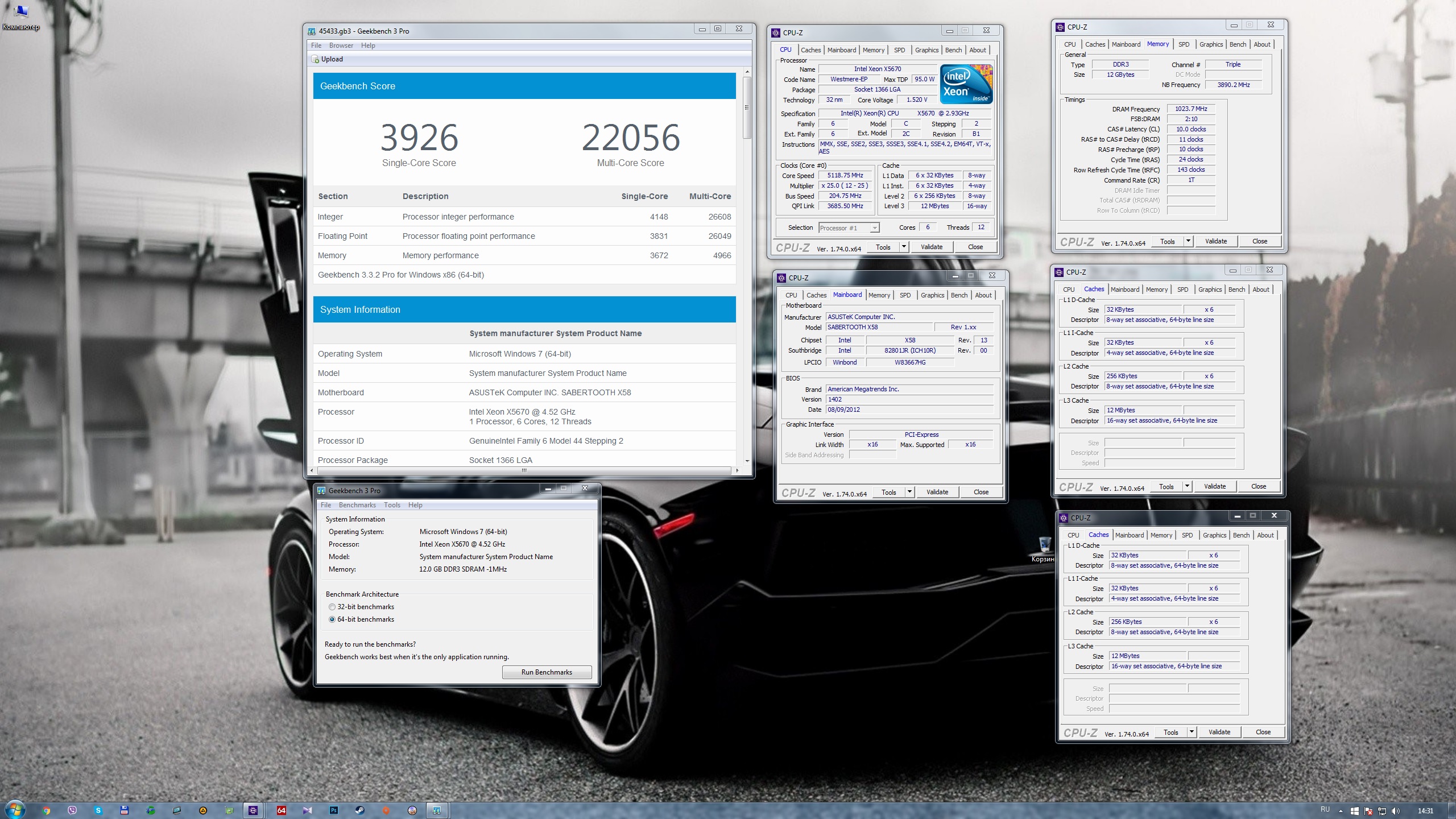Open the Recycle Bin desktop icon
This screenshot has height=819, width=1456.
tap(1044, 545)
